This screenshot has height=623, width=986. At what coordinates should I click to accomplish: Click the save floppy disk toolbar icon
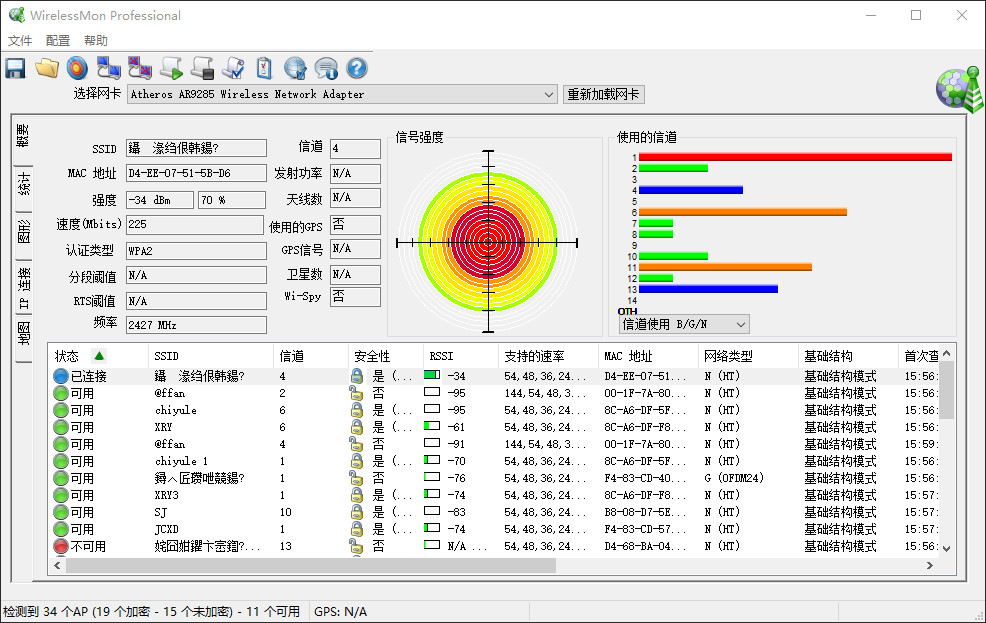coord(15,68)
